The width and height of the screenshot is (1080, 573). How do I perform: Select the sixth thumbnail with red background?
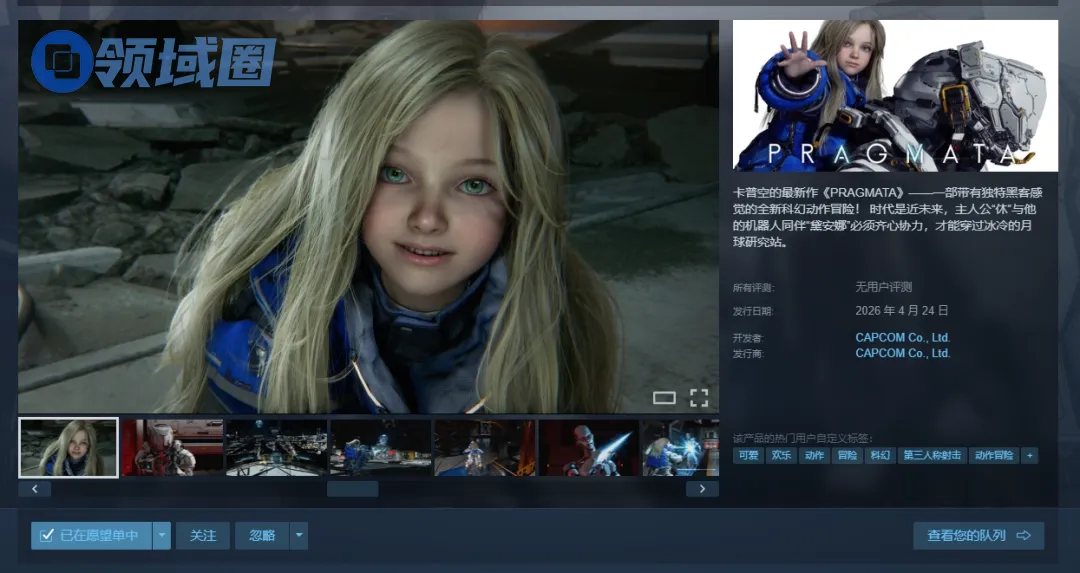pos(588,447)
